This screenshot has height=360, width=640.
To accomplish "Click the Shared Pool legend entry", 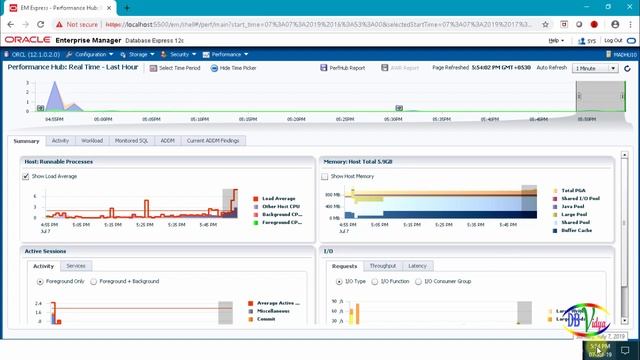I will [576, 222].
